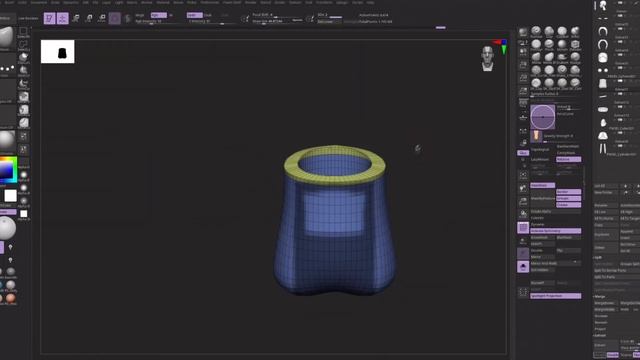Click the List All button

606,186
